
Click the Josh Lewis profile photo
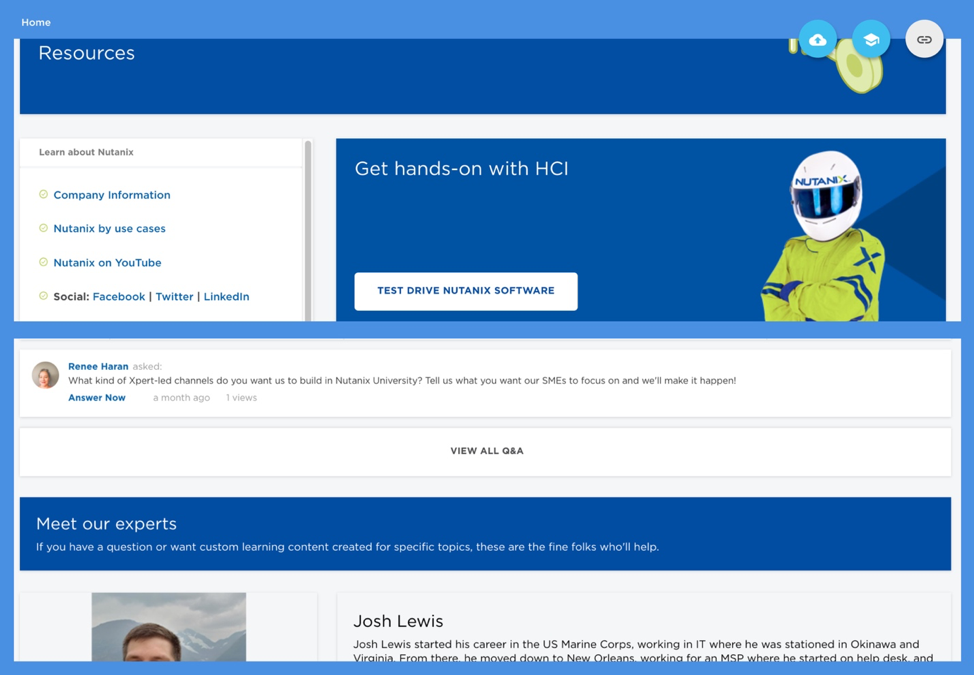pos(169,627)
